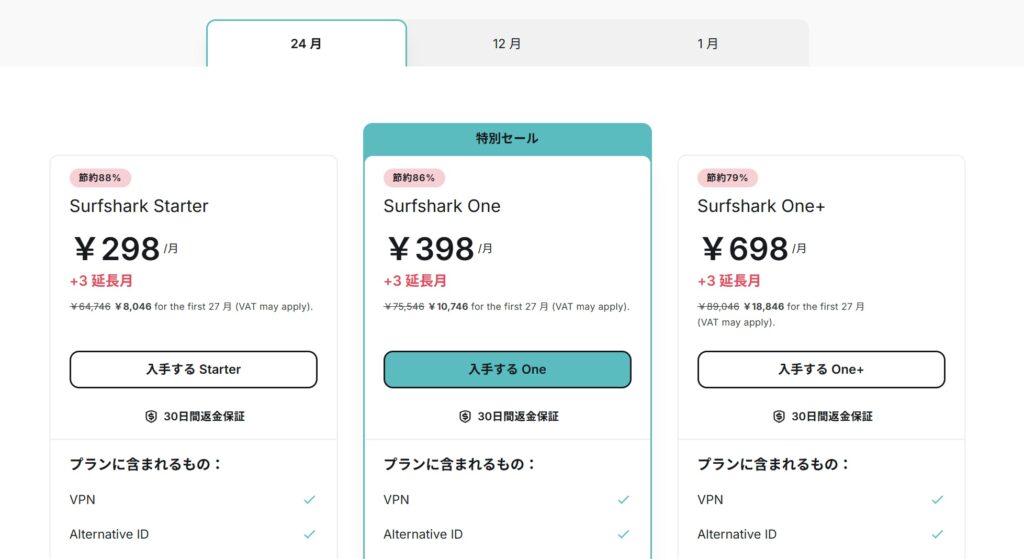1024x559 pixels.
Task: Click Alternative ID checkmark in One plan
Action: coord(624,534)
